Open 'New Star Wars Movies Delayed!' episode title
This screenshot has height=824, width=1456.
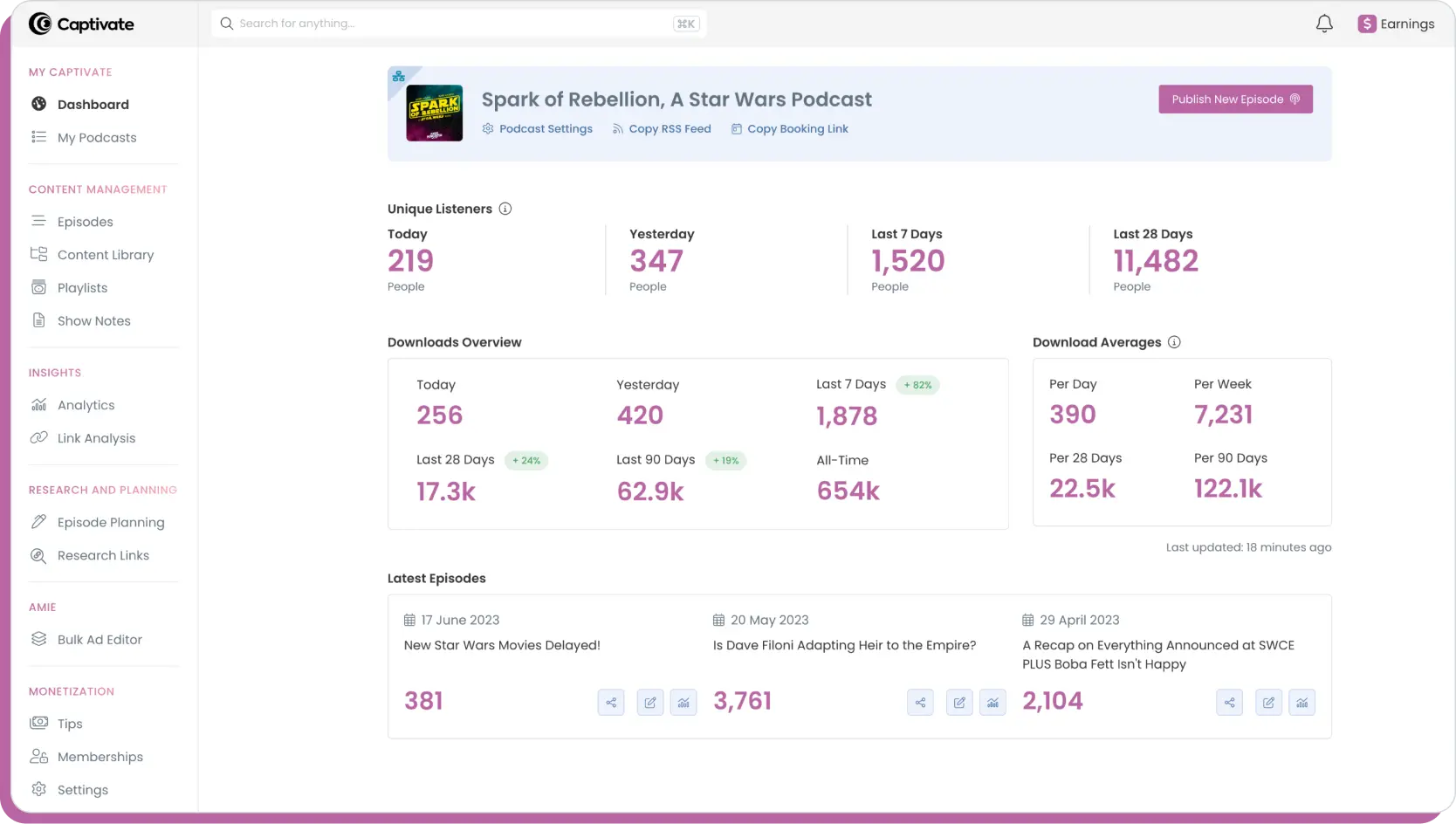tap(502, 645)
